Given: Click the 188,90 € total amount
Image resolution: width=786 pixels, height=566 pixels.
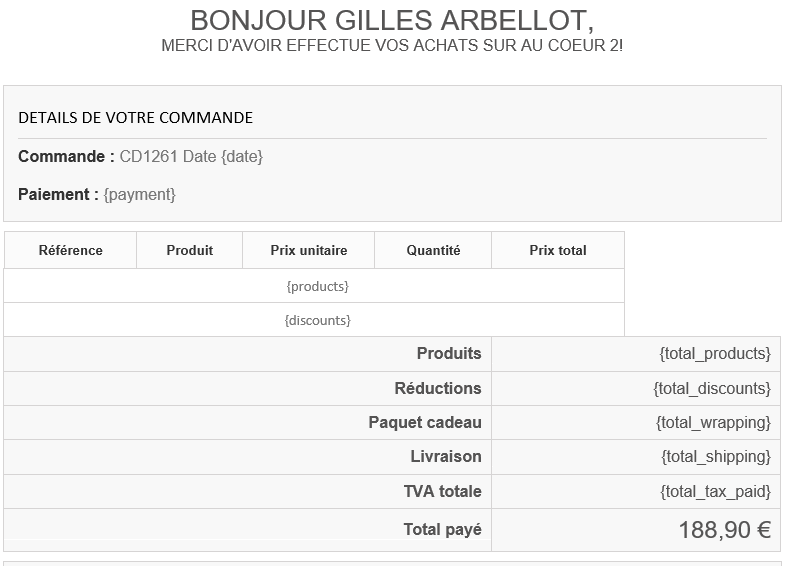Looking at the screenshot, I should (724, 530).
